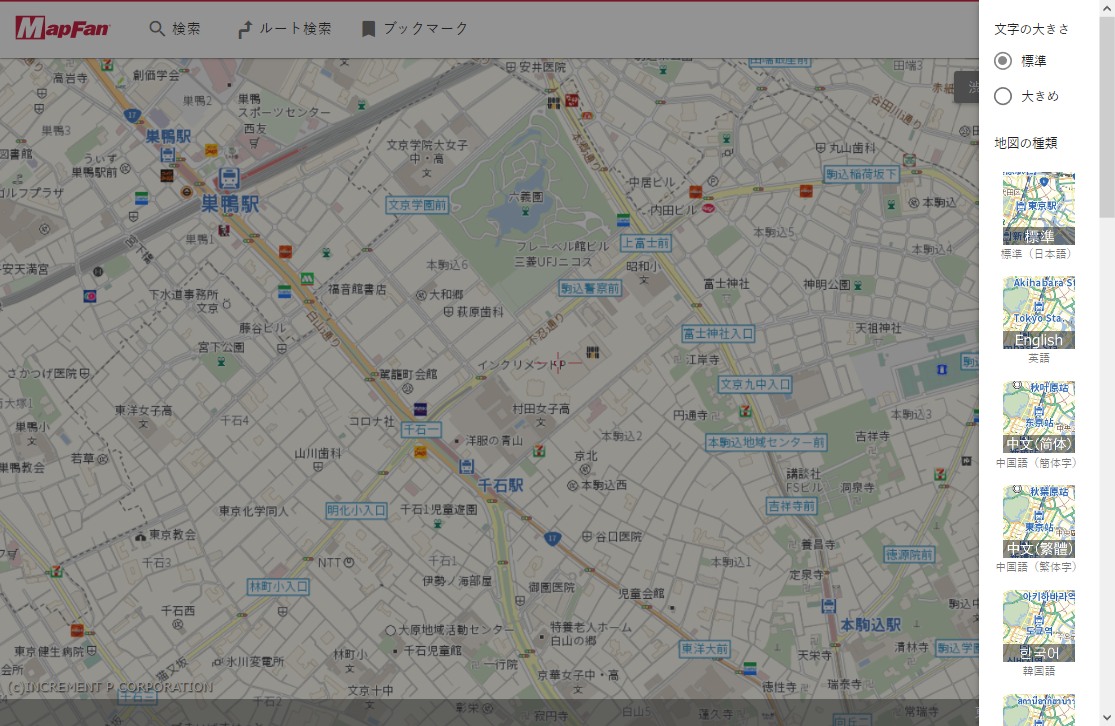Click the 六義園 park label
Viewport: 1115px width, 726px height.
(x=526, y=196)
